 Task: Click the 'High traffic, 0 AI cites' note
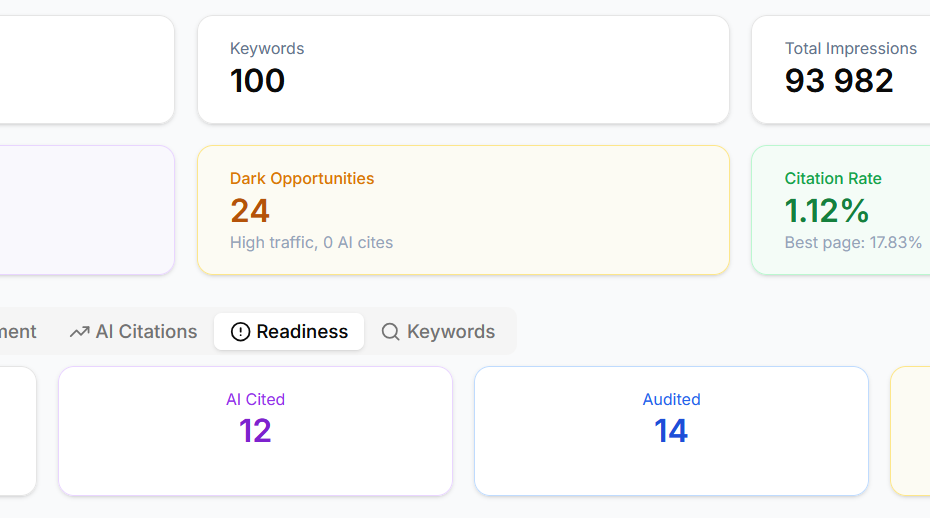click(311, 243)
